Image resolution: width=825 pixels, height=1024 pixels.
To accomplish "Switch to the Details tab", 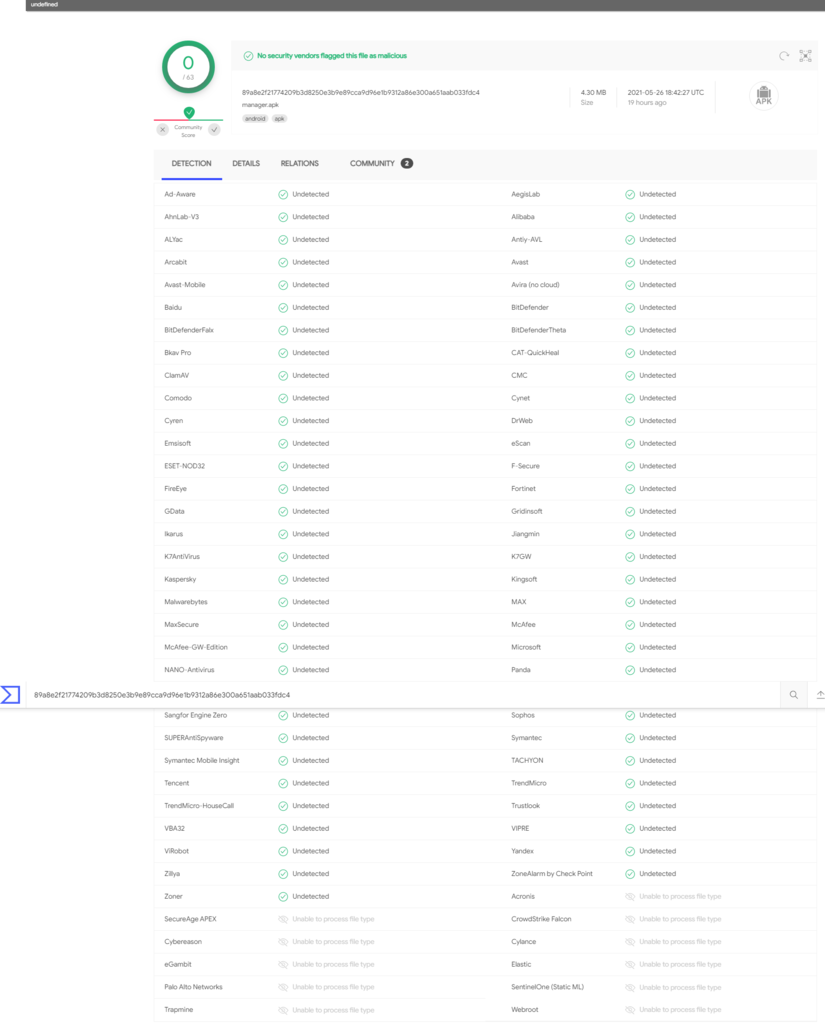I will [246, 163].
